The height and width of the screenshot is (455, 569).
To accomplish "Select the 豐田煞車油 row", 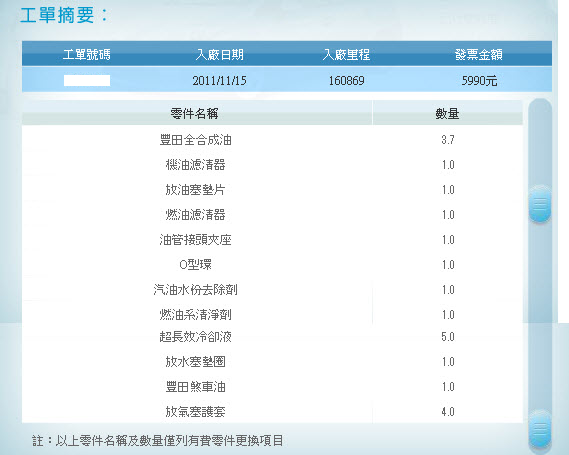I will coord(272,387).
